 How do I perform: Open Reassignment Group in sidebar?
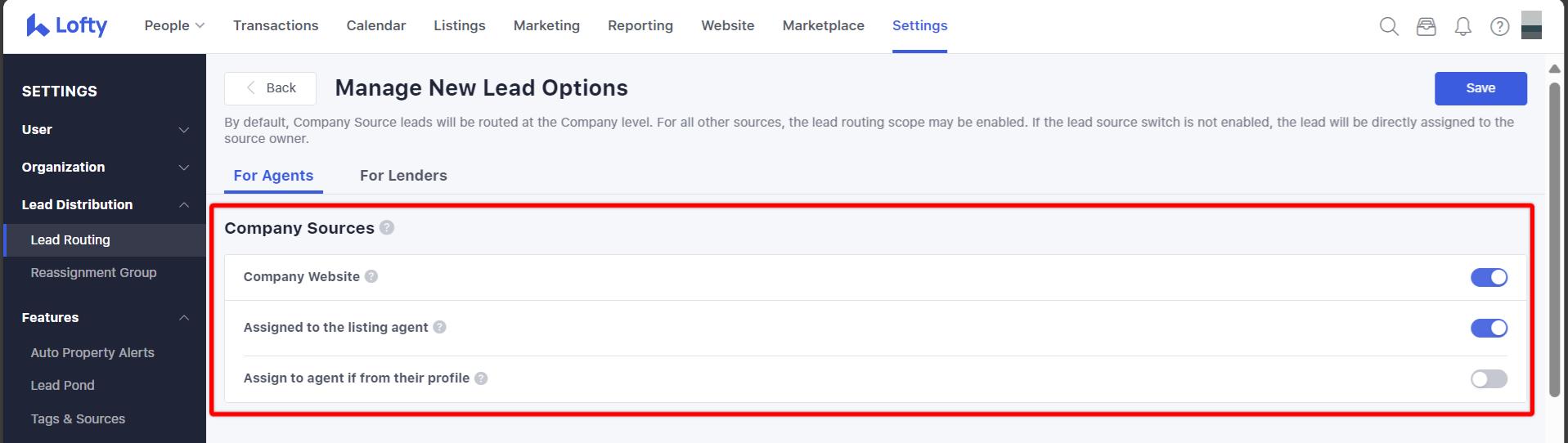click(93, 273)
